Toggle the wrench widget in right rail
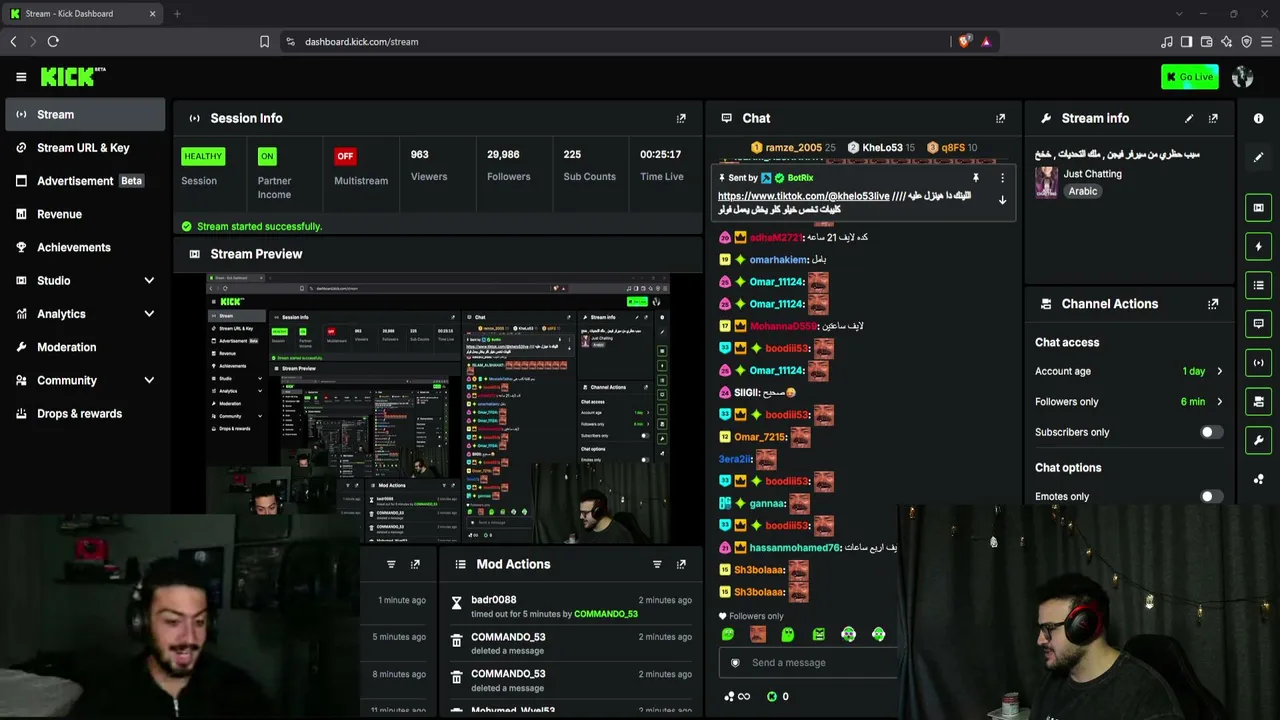The image size is (1280, 720). point(1259,440)
